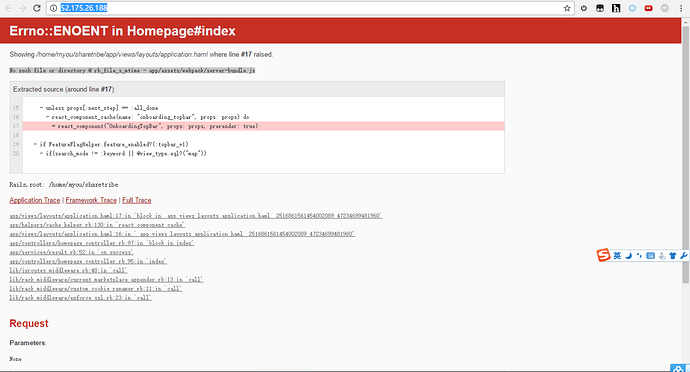The width and height of the screenshot is (690, 372).
Task: Open Chrome's three-dot menu
Action: pyautogui.click(x=681, y=8)
